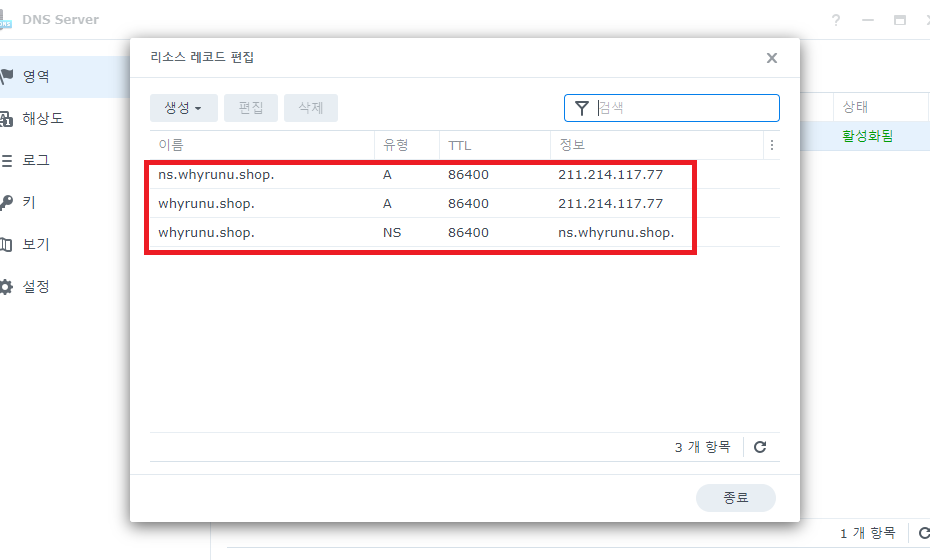Select the whyrunu.shop. record of type A

pos(465,203)
